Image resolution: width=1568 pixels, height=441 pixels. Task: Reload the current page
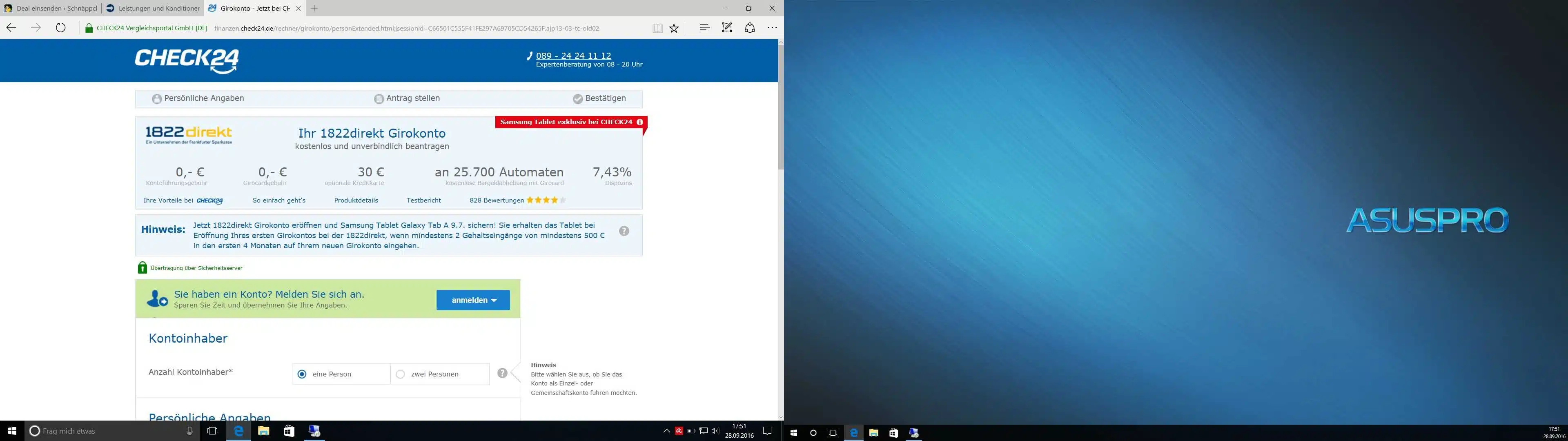[60, 27]
